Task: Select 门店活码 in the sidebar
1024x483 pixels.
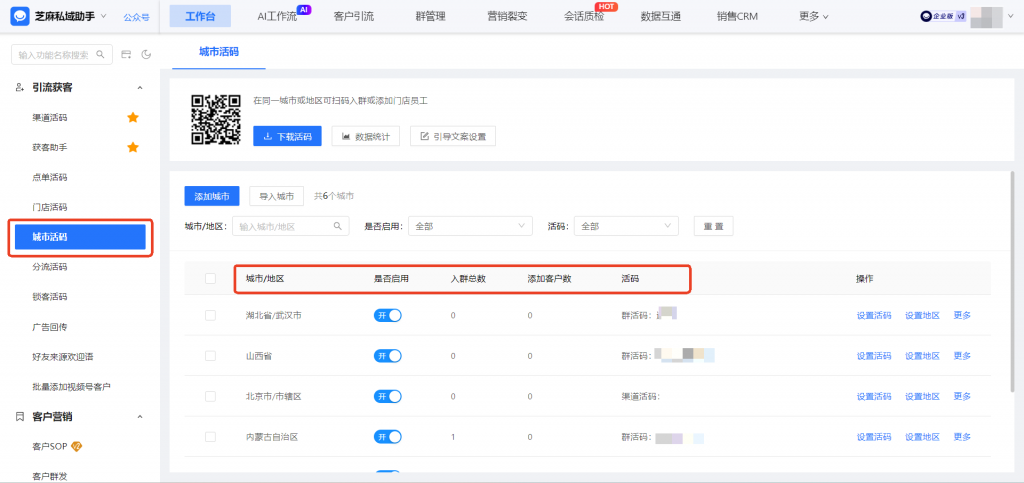Action: pos(50,207)
